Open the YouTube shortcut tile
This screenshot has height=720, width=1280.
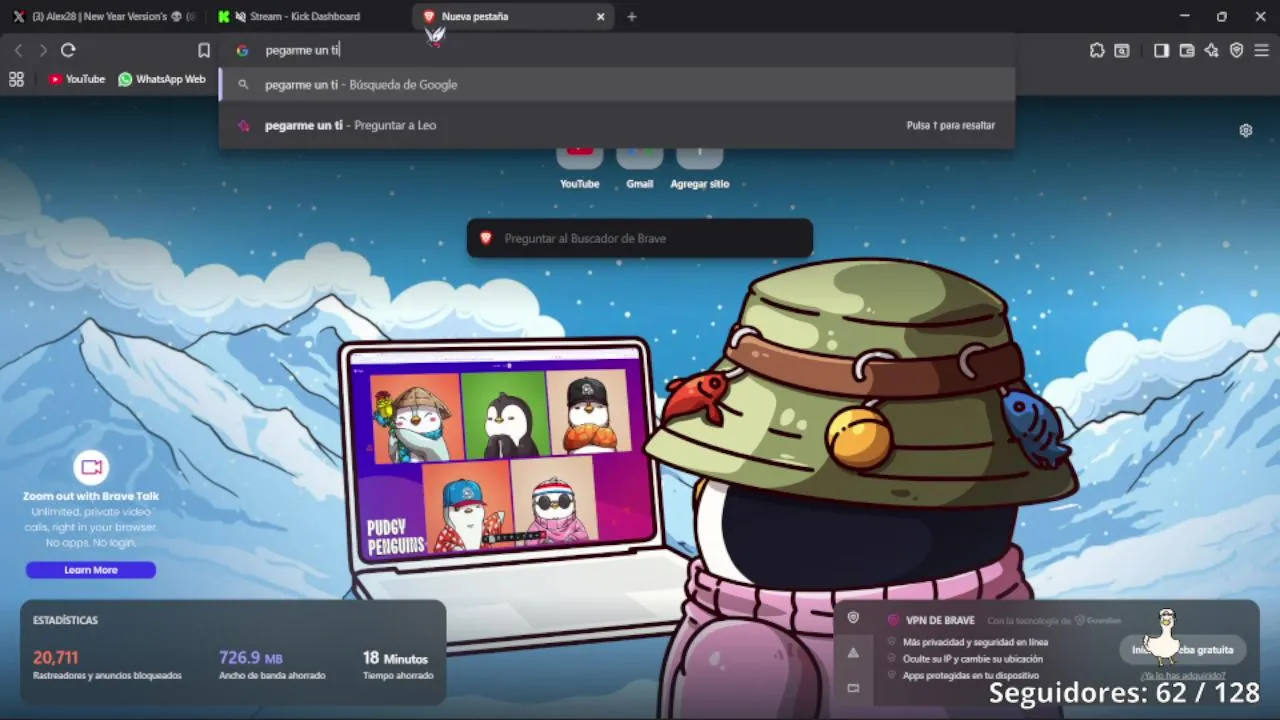coord(580,167)
